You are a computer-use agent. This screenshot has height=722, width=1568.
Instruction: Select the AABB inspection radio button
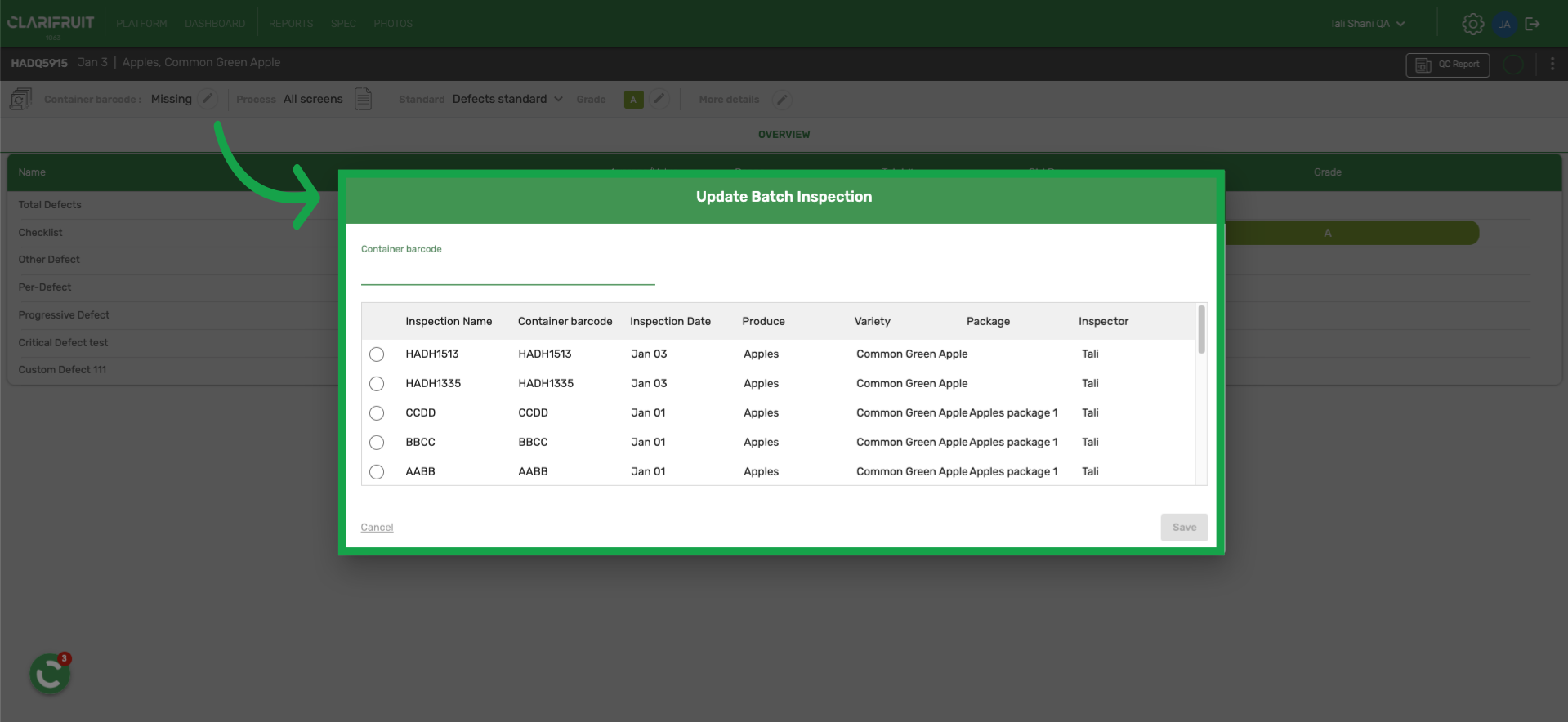coord(377,472)
